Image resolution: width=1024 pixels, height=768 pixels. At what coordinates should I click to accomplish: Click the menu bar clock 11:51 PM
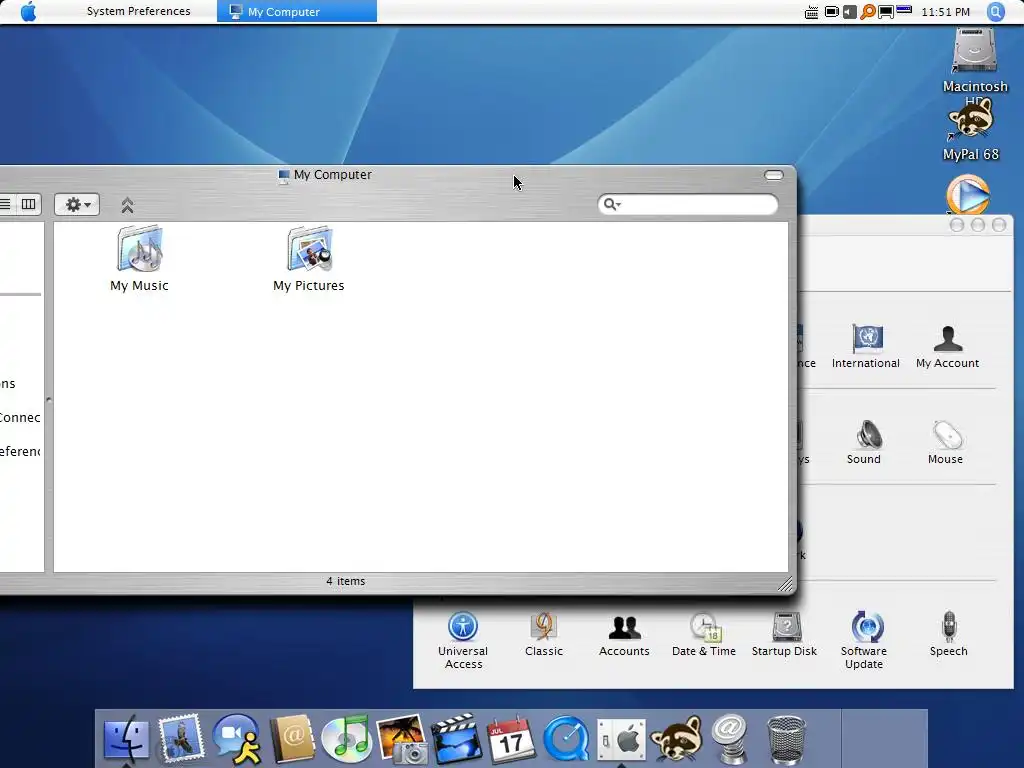pos(946,12)
